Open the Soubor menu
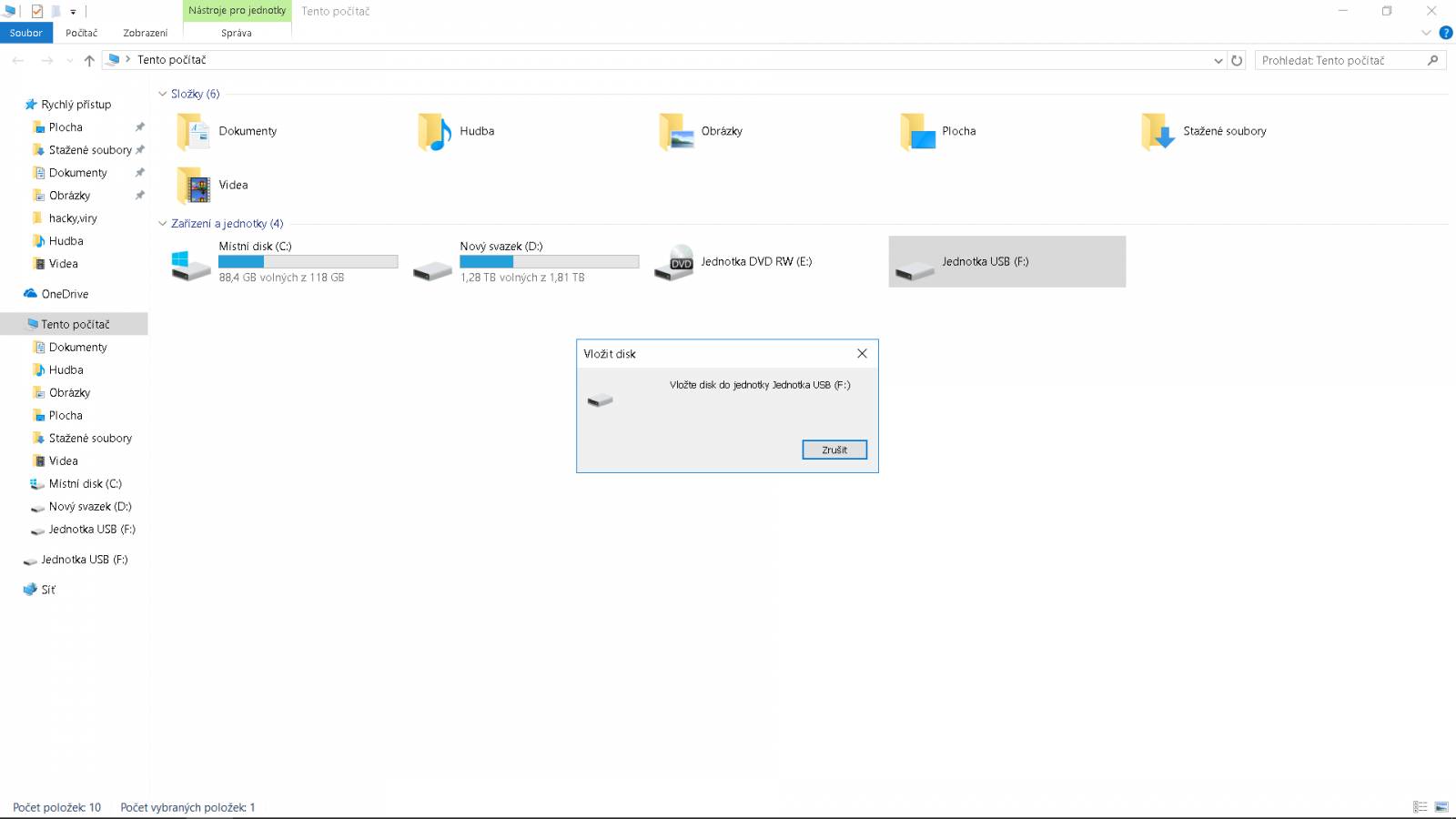The image size is (1456, 819). pos(26,33)
